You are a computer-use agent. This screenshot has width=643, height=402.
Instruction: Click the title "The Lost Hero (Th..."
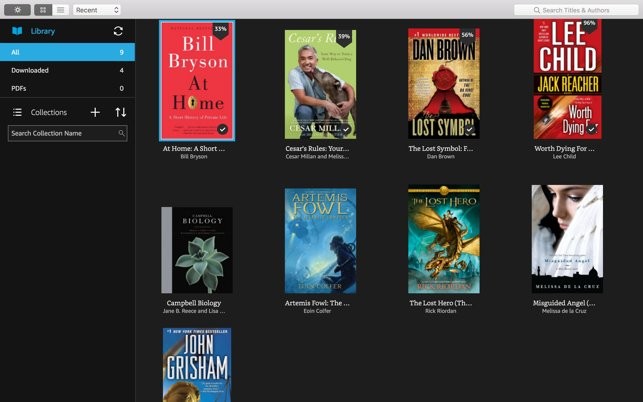[x=440, y=303]
